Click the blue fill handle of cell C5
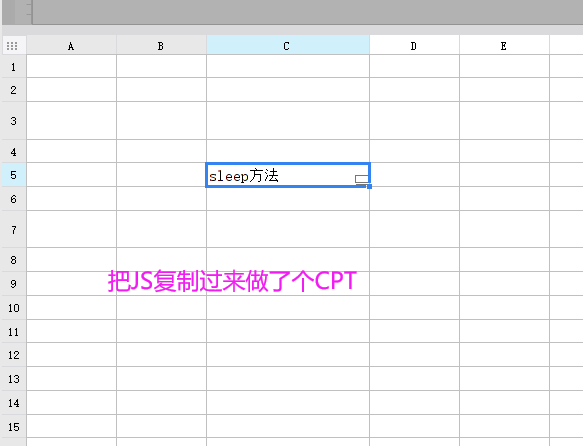 click(x=369, y=186)
